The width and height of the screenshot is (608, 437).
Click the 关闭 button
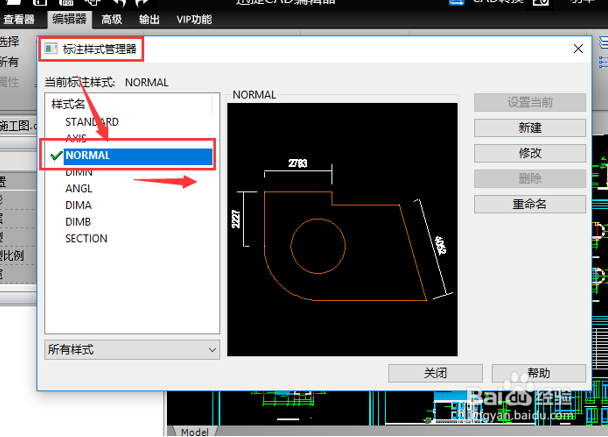pos(435,373)
